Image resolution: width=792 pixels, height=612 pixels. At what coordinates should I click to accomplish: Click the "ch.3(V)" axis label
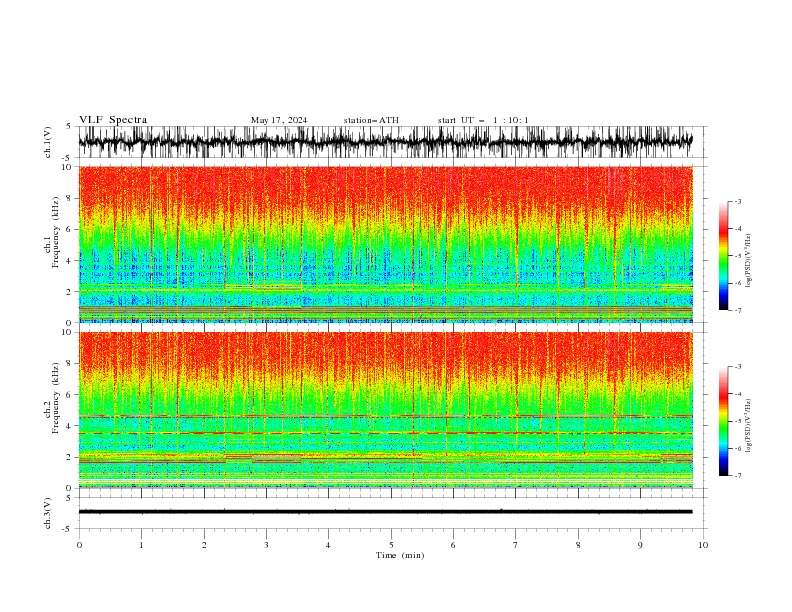point(48,513)
